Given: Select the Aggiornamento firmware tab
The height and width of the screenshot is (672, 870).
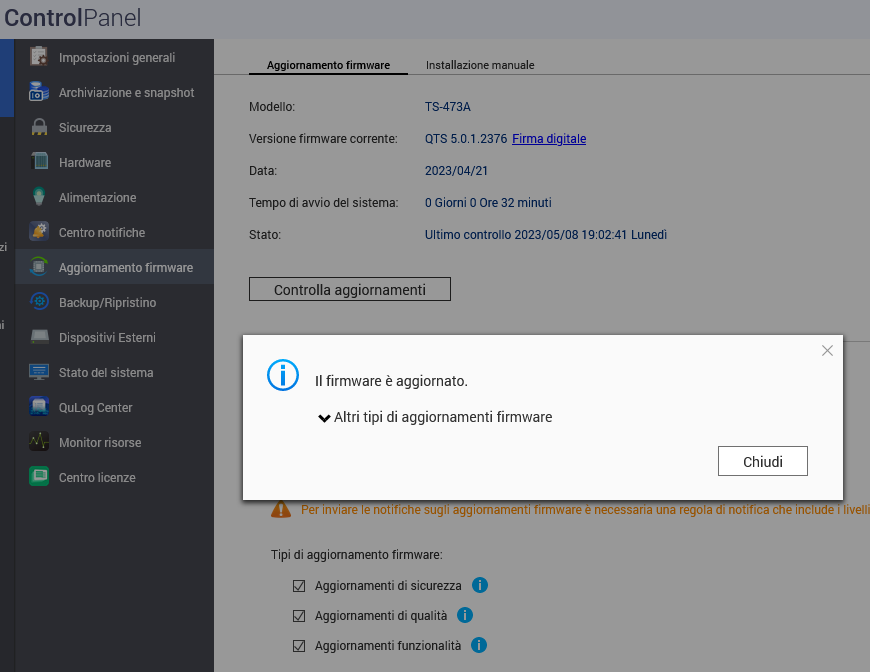Looking at the screenshot, I should 328,65.
